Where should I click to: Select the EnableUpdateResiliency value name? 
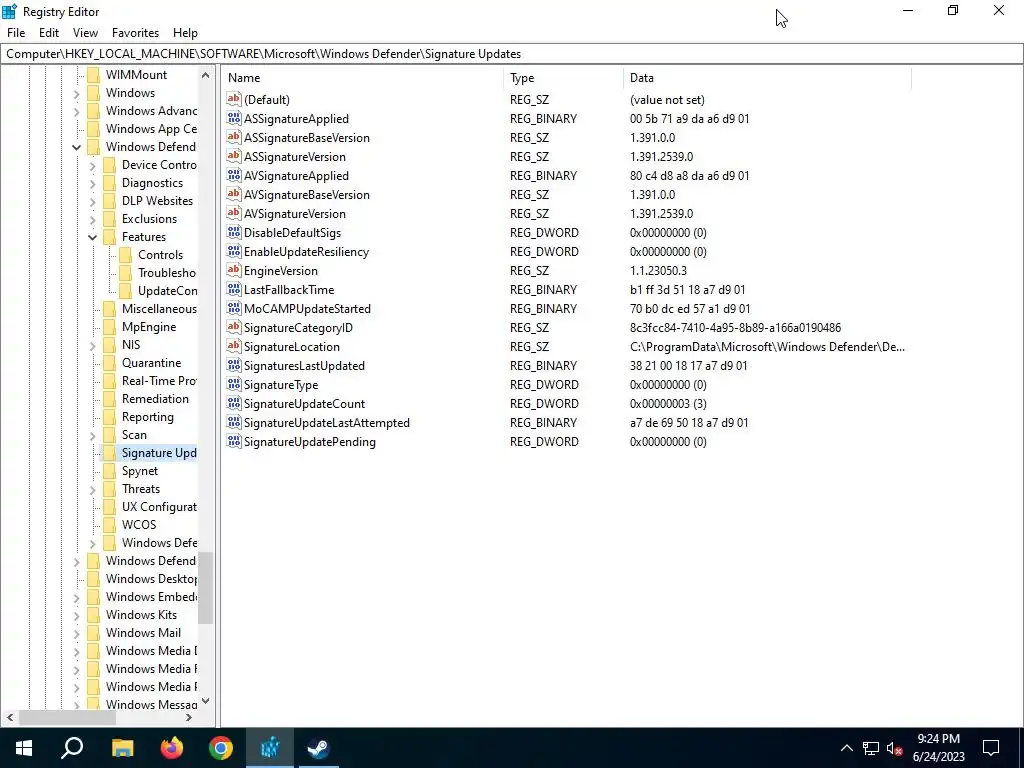click(x=306, y=251)
